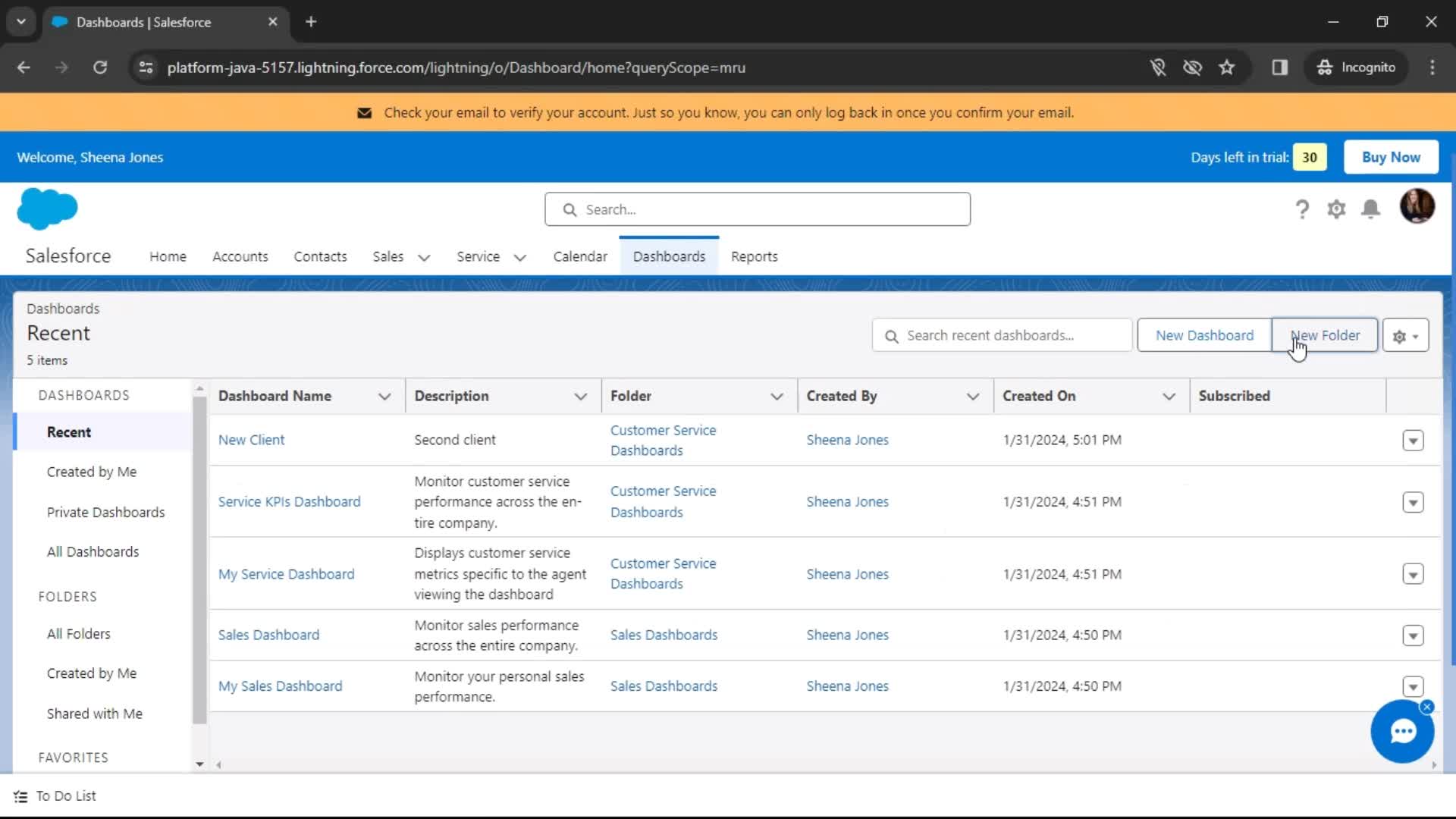
Task: Dismiss the chat bubble with the small X
Action: (1426, 707)
